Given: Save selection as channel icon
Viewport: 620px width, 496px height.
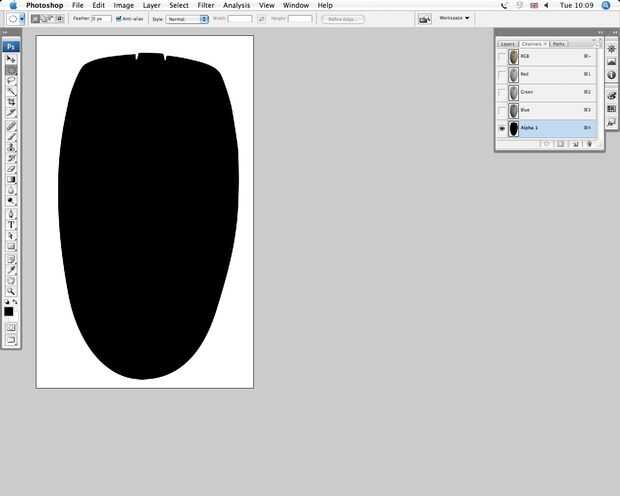Looking at the screenshot, I should [561, 144].
